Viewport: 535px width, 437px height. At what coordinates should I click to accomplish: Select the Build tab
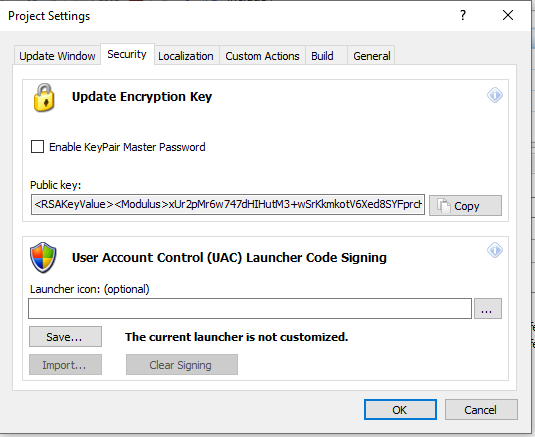(x=322, y=56)
